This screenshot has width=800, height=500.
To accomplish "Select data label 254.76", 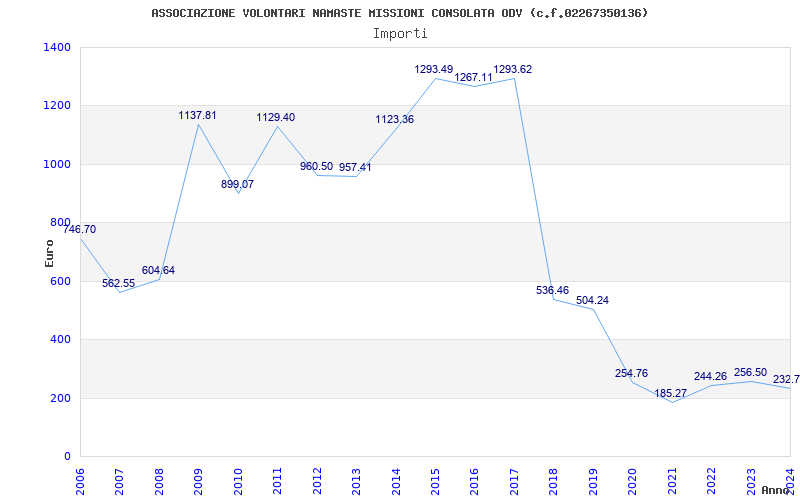I will [632, 373].
